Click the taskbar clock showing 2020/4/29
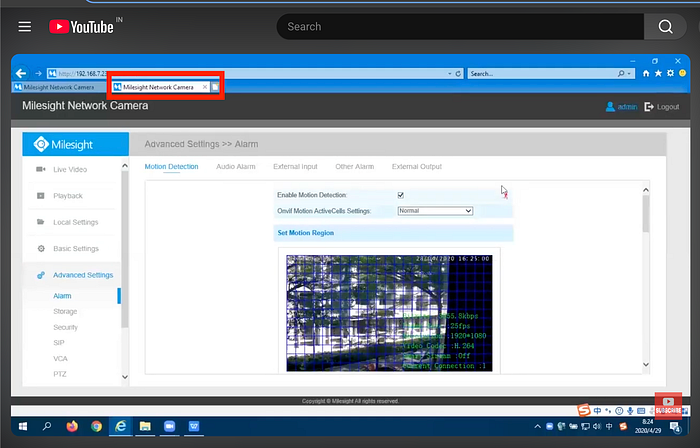 coord(647,427)
